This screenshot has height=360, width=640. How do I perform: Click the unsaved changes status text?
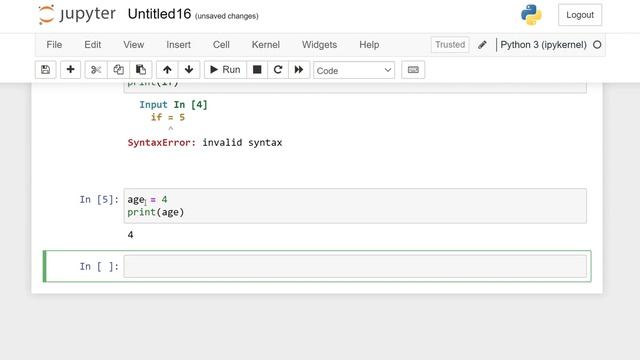[227, 16]
